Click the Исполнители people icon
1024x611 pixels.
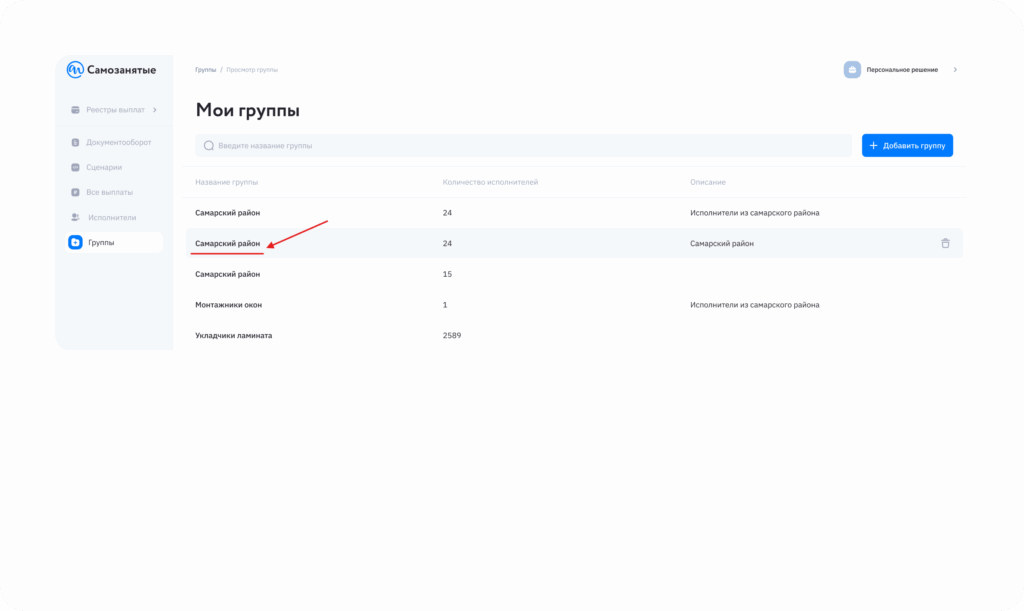coord(75,217)
